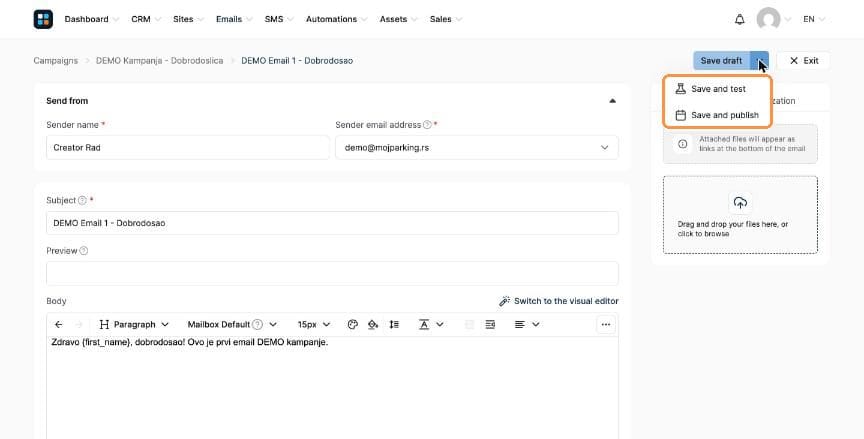
Task: Click the magic wand visual editor icon
Action: coord(504,301)
